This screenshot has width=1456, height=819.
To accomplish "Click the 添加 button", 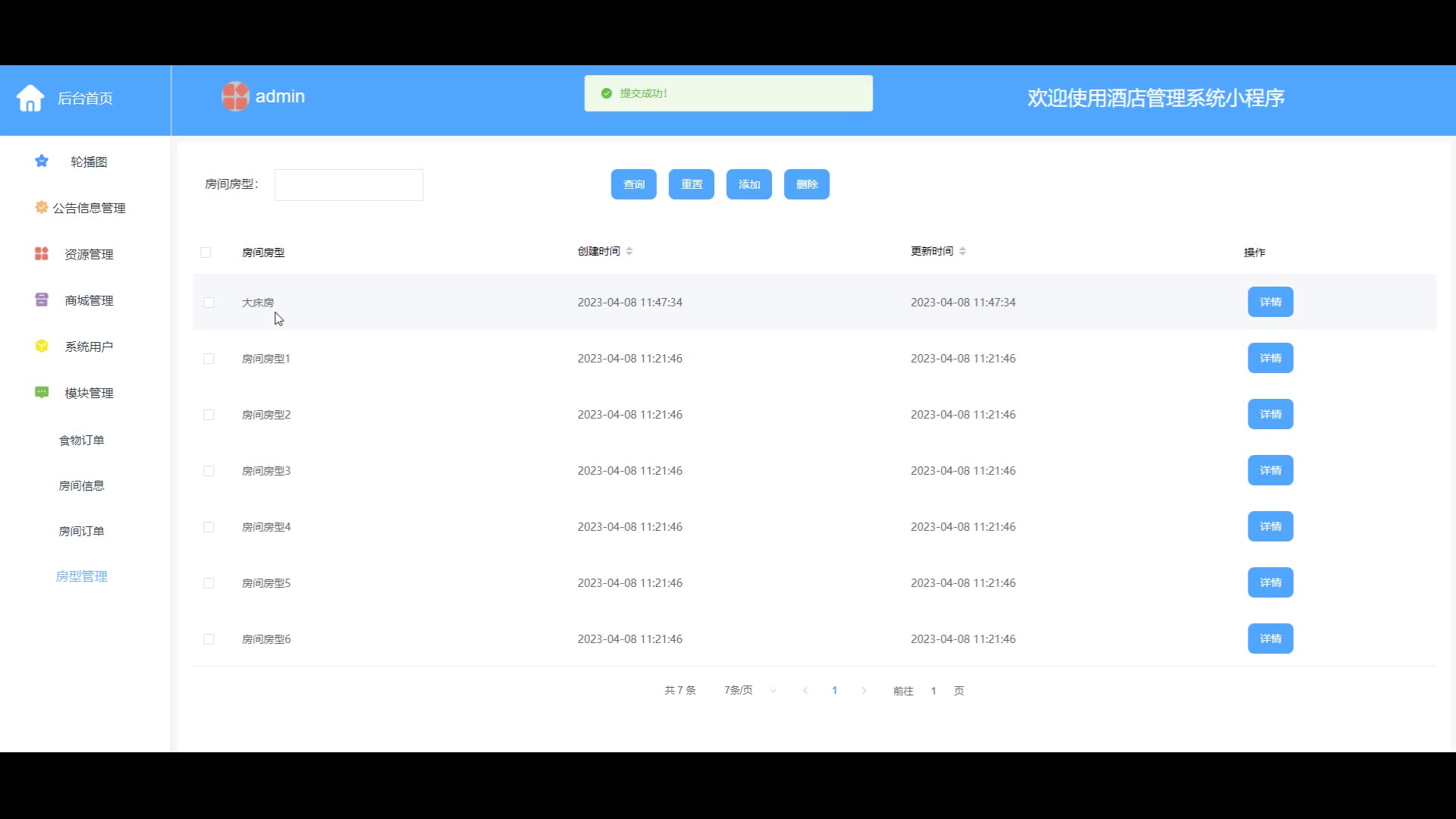I will (748, 184).
